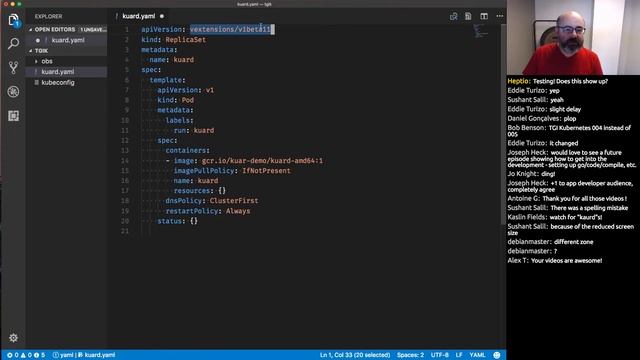Expand the obs folder

pyautogui.click(x=47, y=61)
